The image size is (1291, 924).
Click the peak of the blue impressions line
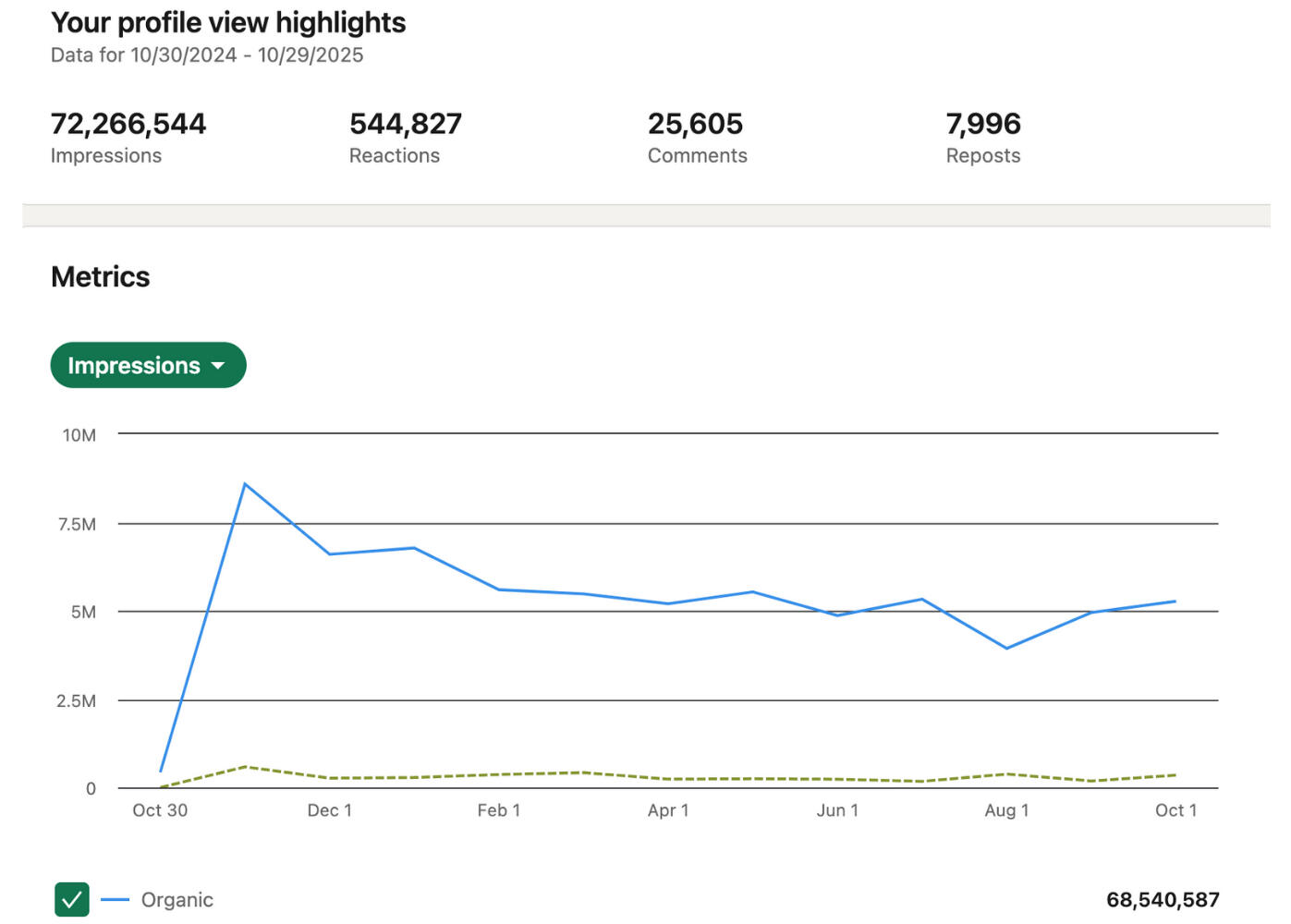(244, 483)
